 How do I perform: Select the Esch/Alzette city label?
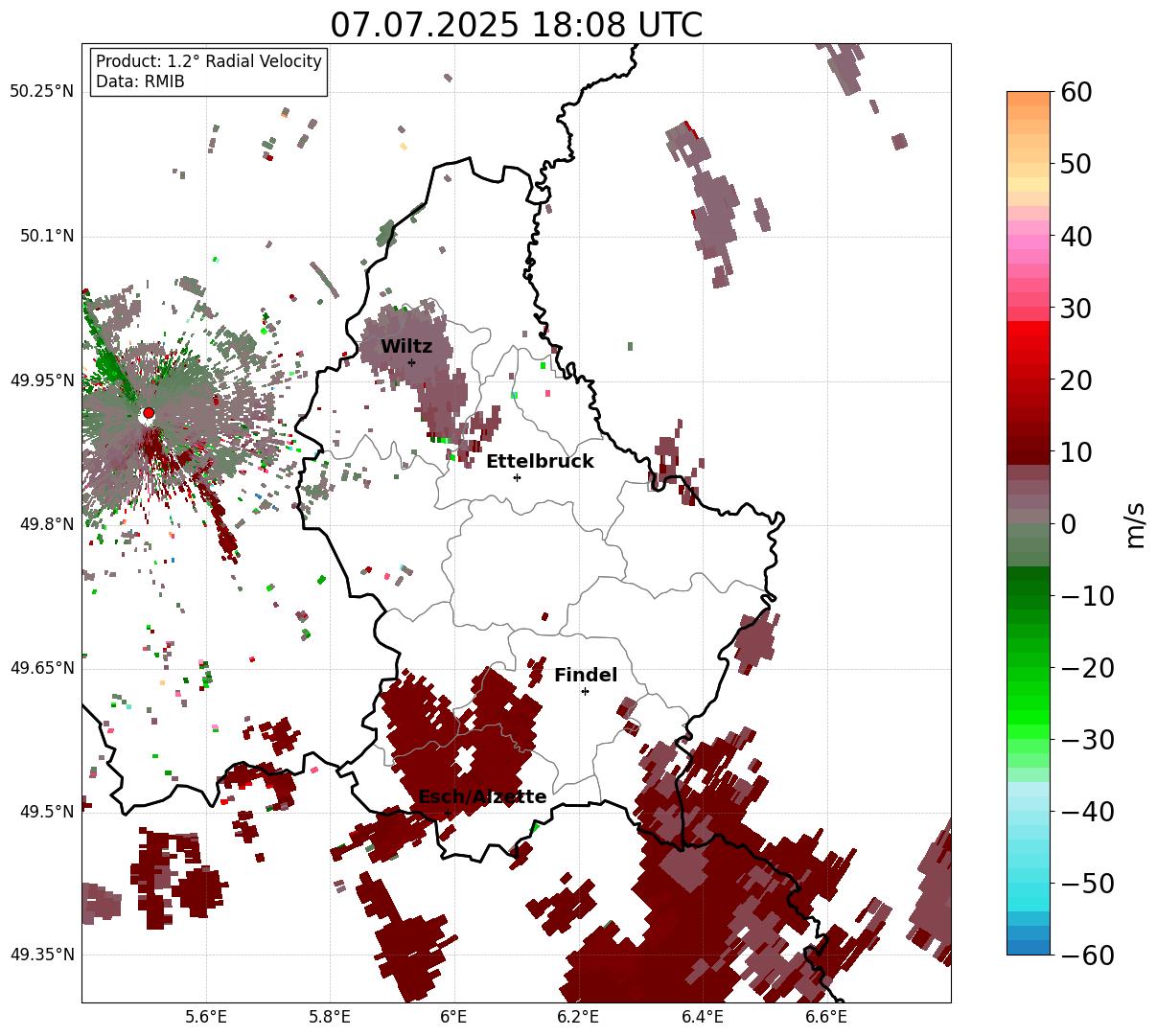coord(482,797)
